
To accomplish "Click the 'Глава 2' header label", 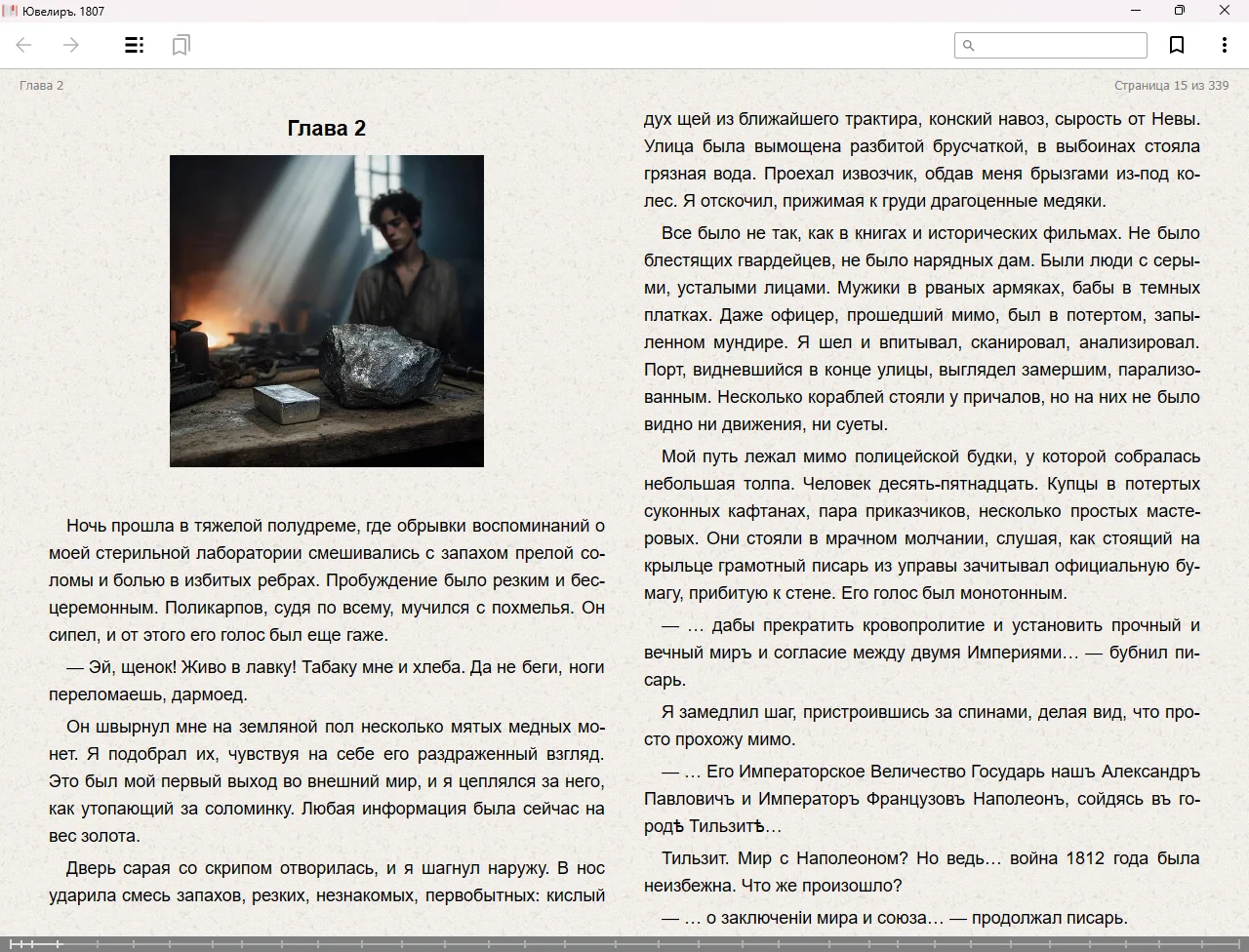I will tap(41, 85).
